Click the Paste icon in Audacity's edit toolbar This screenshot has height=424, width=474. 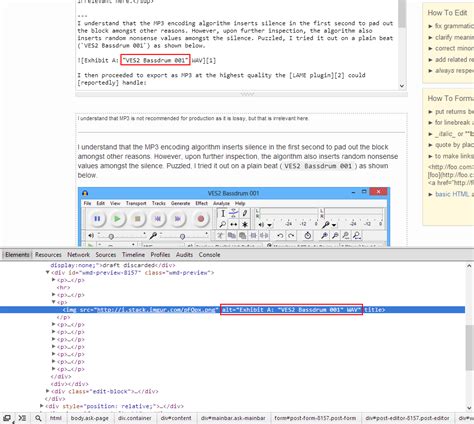[242, 236]
